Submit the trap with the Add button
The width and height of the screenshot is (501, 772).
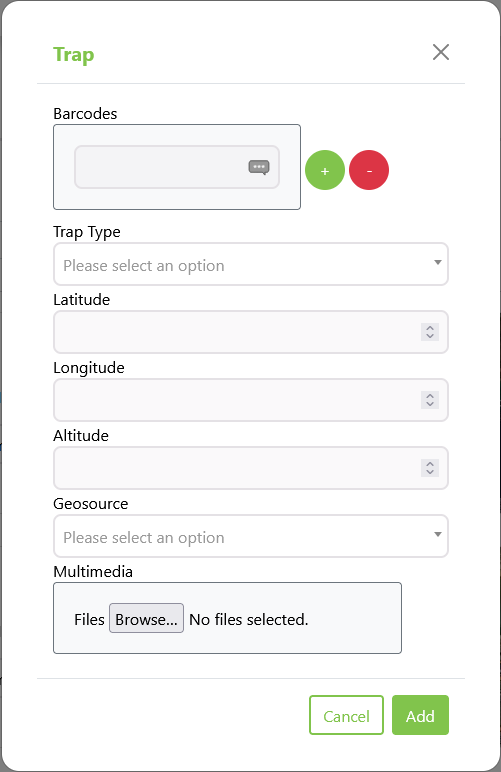[420, 715]
